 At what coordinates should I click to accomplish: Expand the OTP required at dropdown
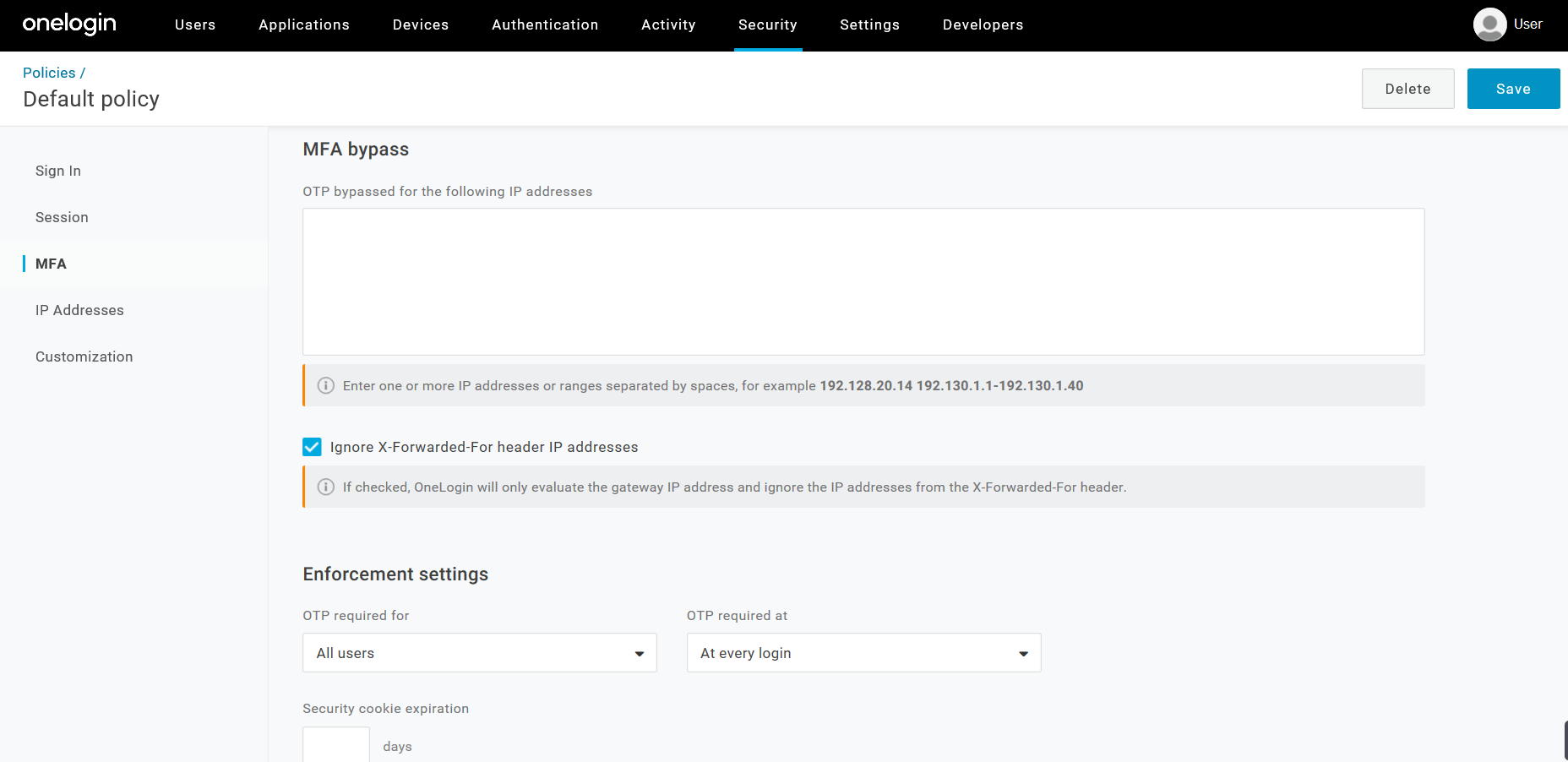coord(863,653)
